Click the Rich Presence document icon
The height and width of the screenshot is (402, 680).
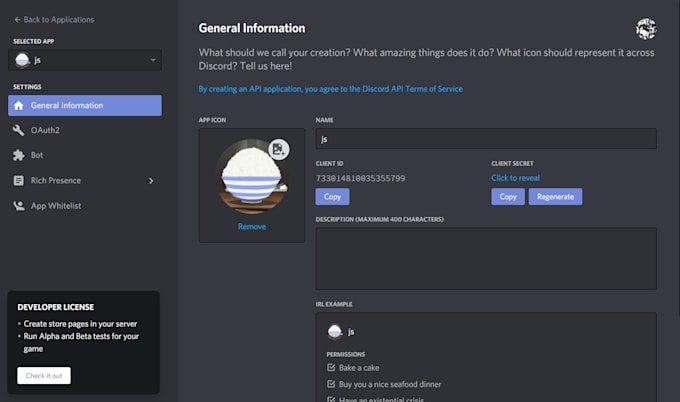19,180
